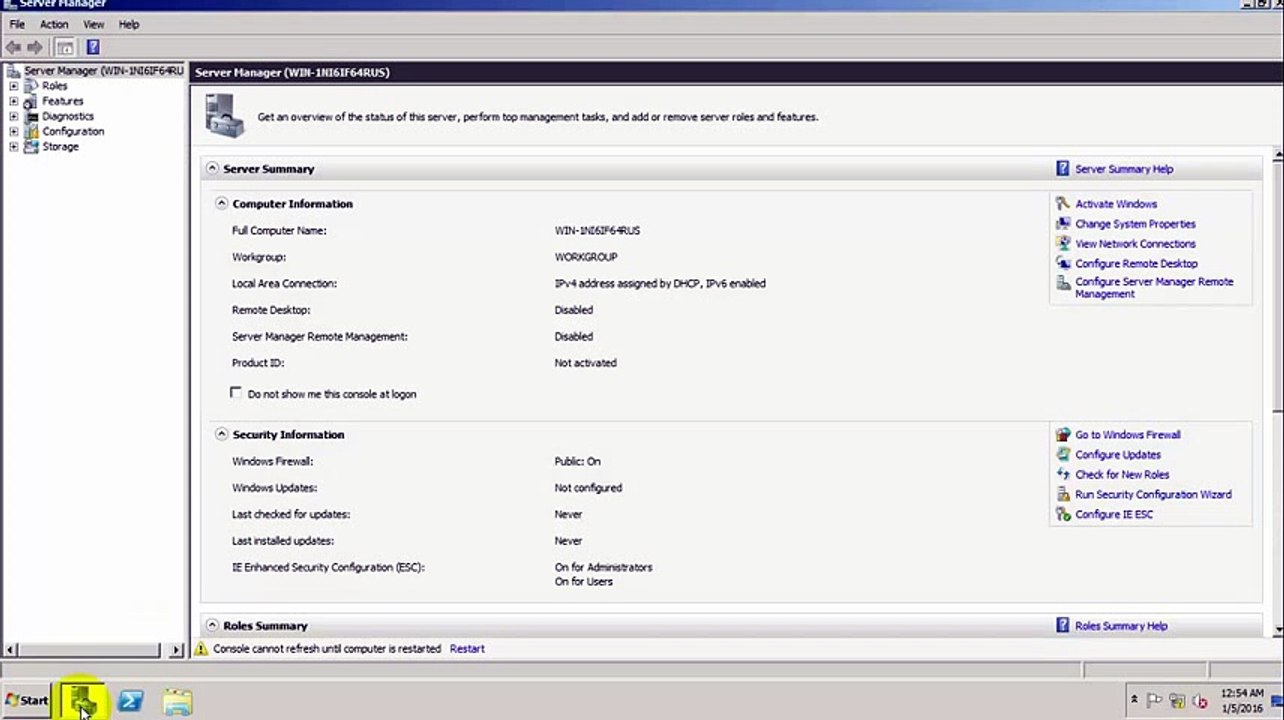The width and height of the screenshot is (1284, 720).
Task: Click the Configure Updates icon
Action: [x=1063, y=455]
